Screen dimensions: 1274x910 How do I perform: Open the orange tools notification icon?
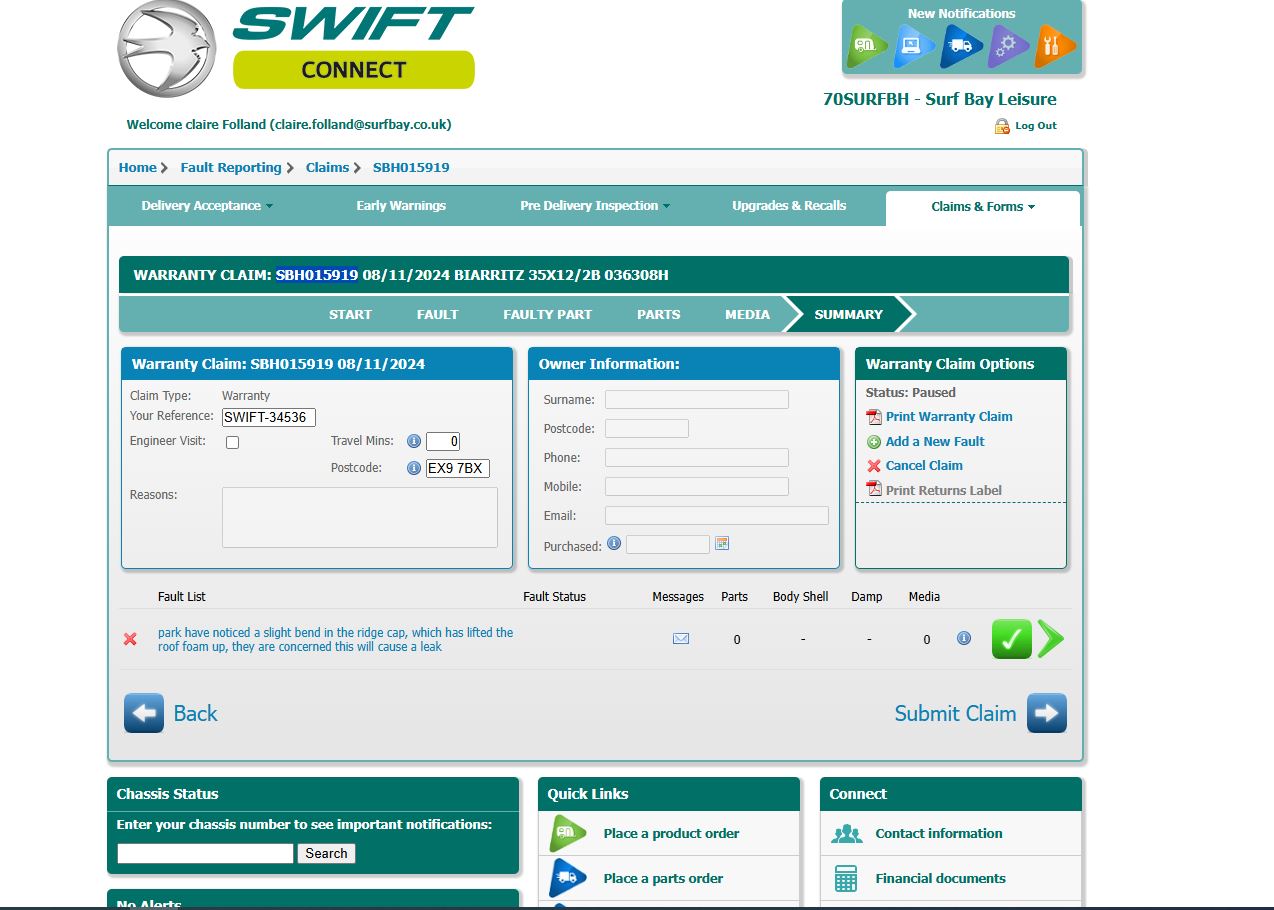coord(1055,46)
